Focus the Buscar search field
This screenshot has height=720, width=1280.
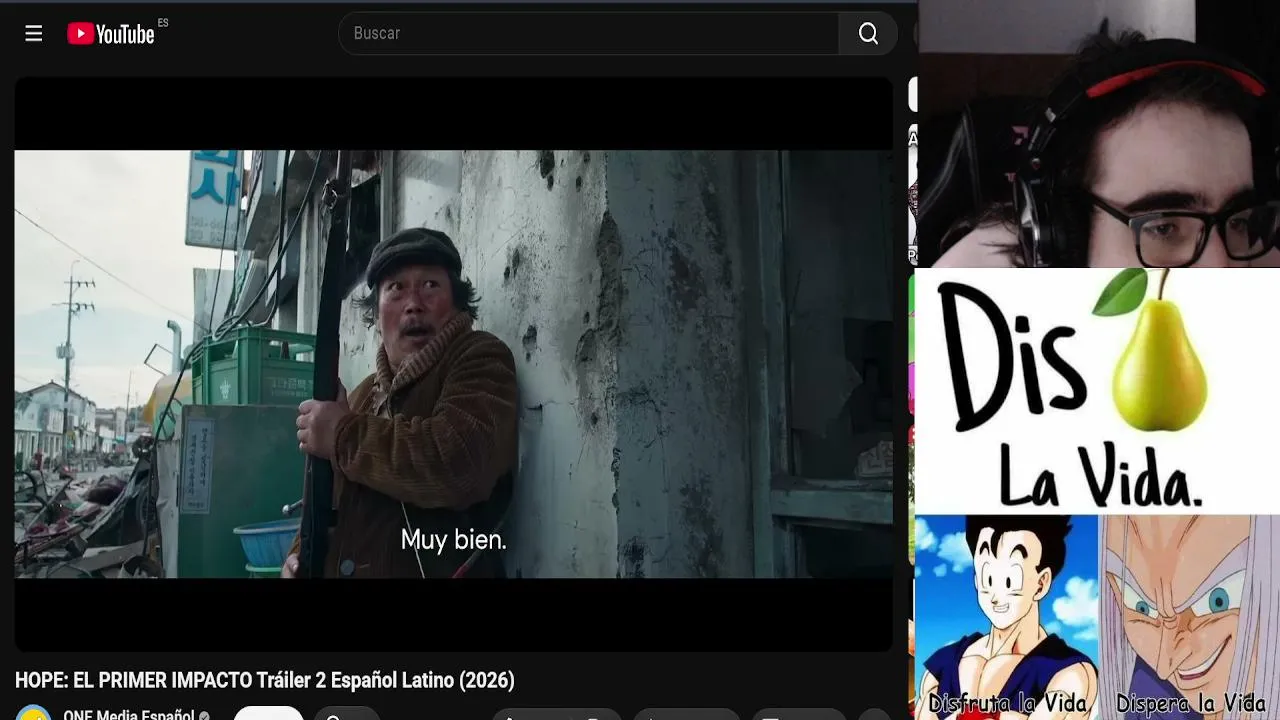589,34
